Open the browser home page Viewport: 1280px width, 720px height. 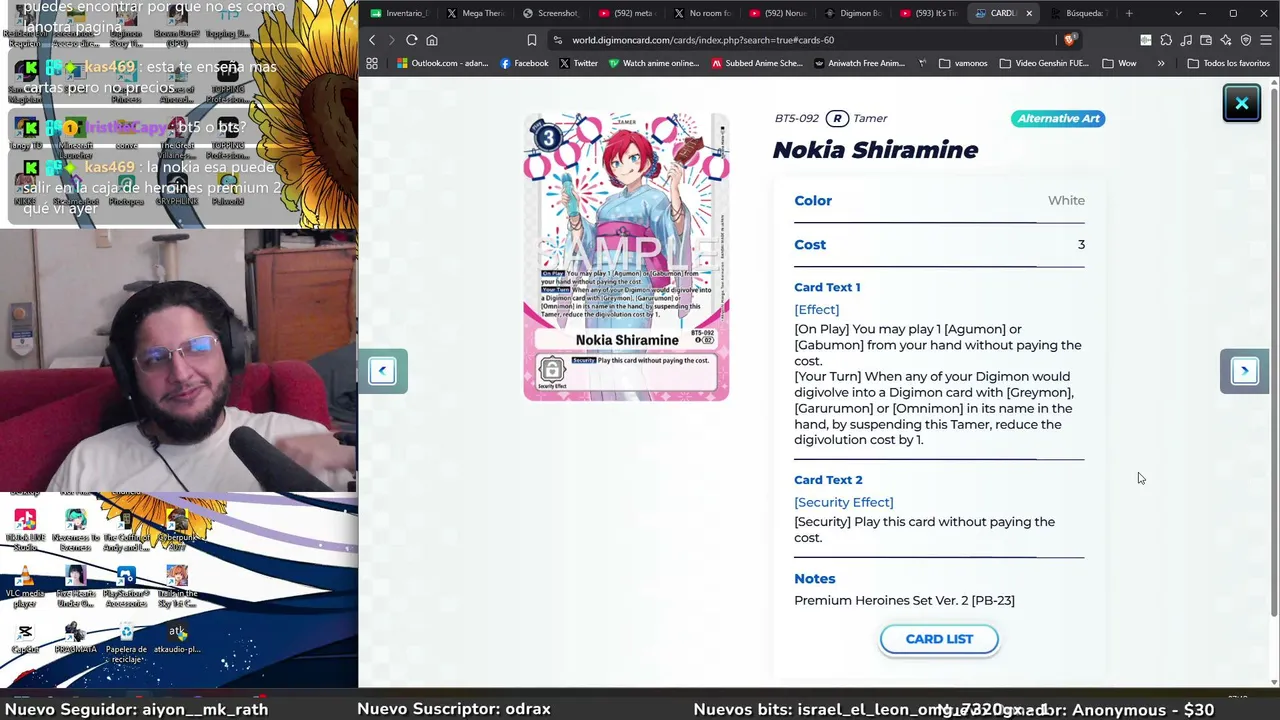coord(432,40)
